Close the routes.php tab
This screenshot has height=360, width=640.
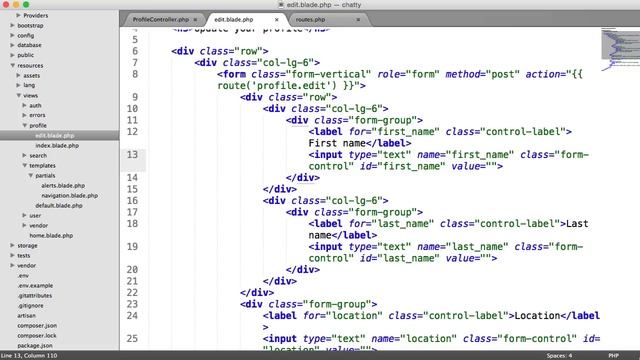tap(358, 20)
